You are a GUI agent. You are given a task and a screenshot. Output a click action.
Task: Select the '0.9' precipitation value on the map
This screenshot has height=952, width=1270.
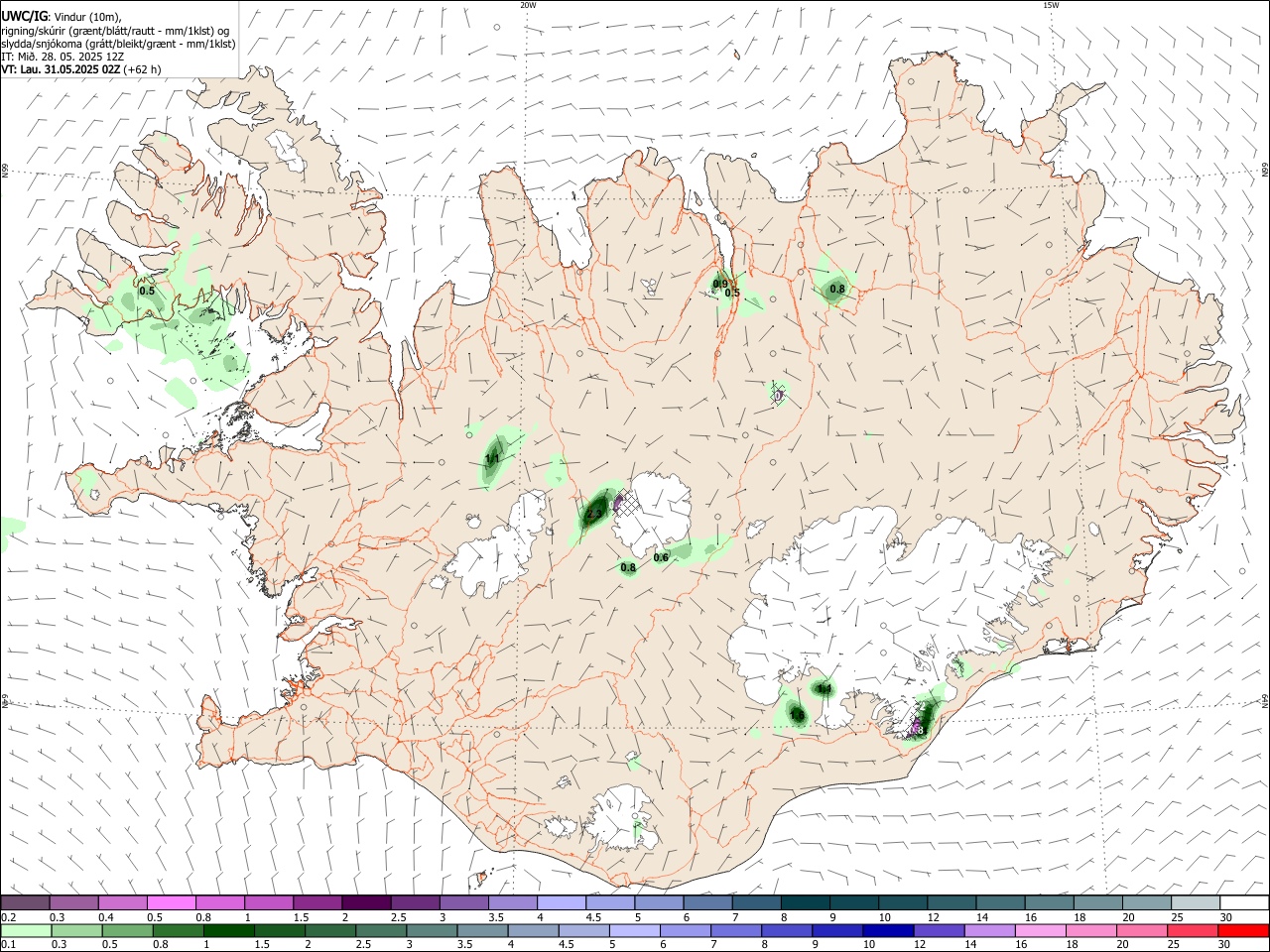pos(720,284)
